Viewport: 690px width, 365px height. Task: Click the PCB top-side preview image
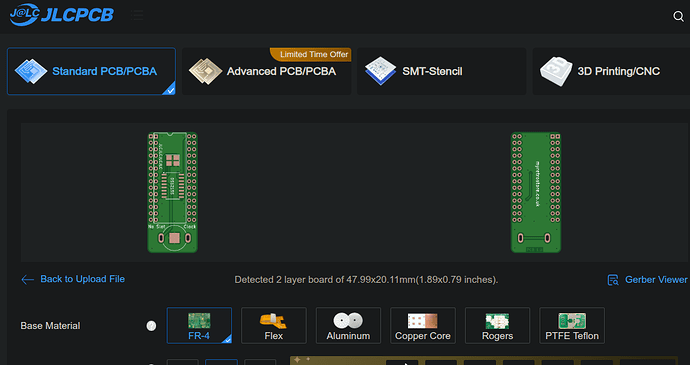(172, 192)
